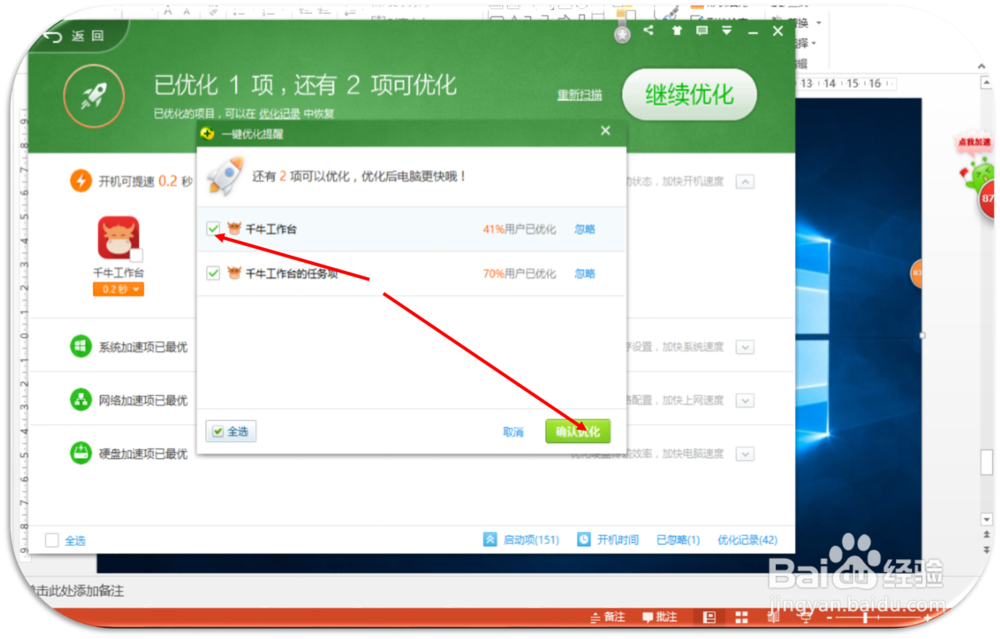Minimize the optimizer window
Screen dimensions: 1000x639
click(753, 31)
